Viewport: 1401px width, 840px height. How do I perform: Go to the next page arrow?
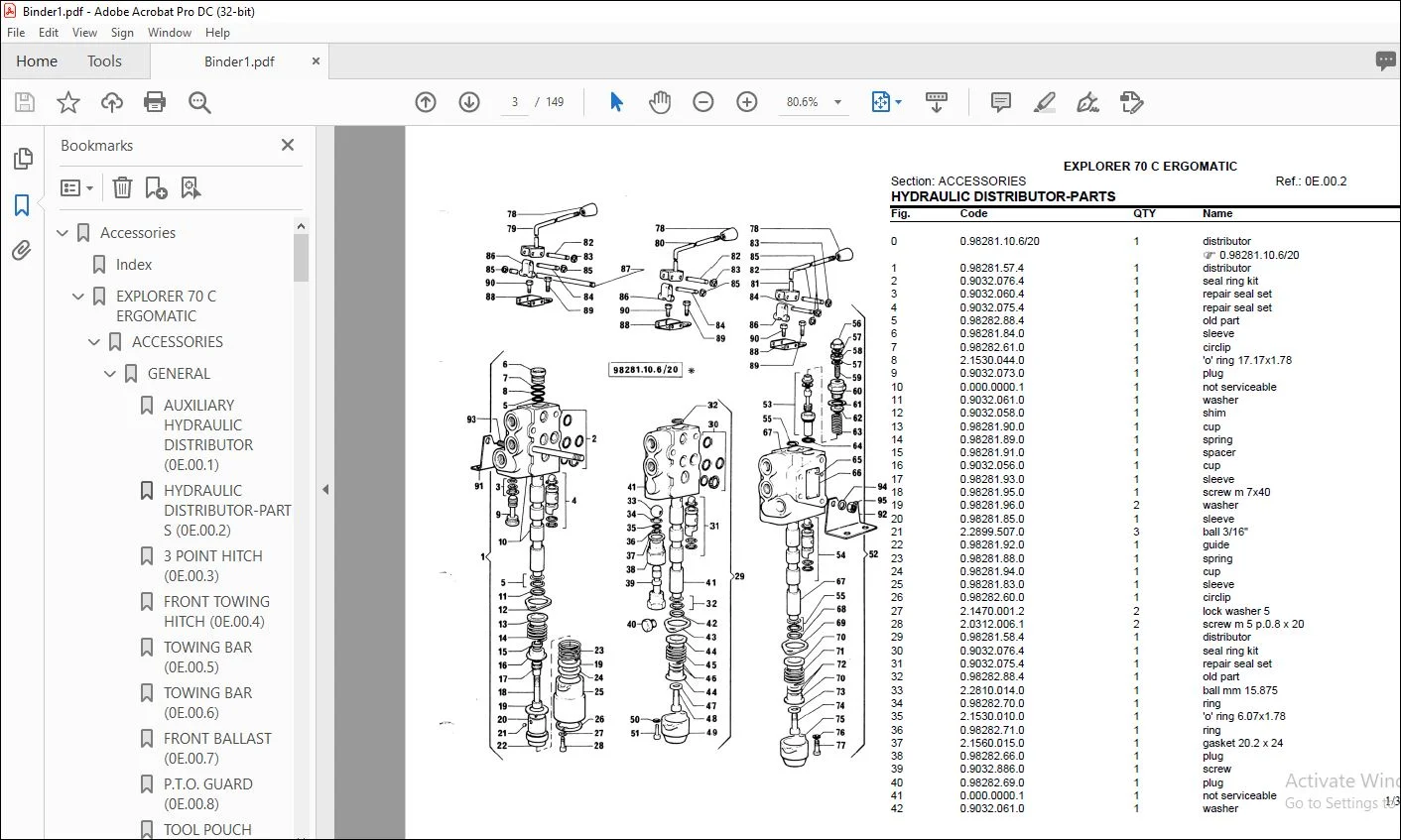pos(469,102)
